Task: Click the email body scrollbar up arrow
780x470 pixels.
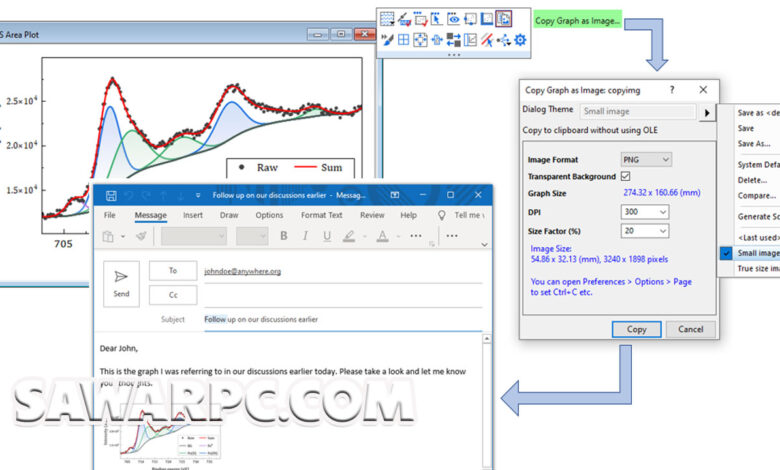Action: click(x=487, y=339)
